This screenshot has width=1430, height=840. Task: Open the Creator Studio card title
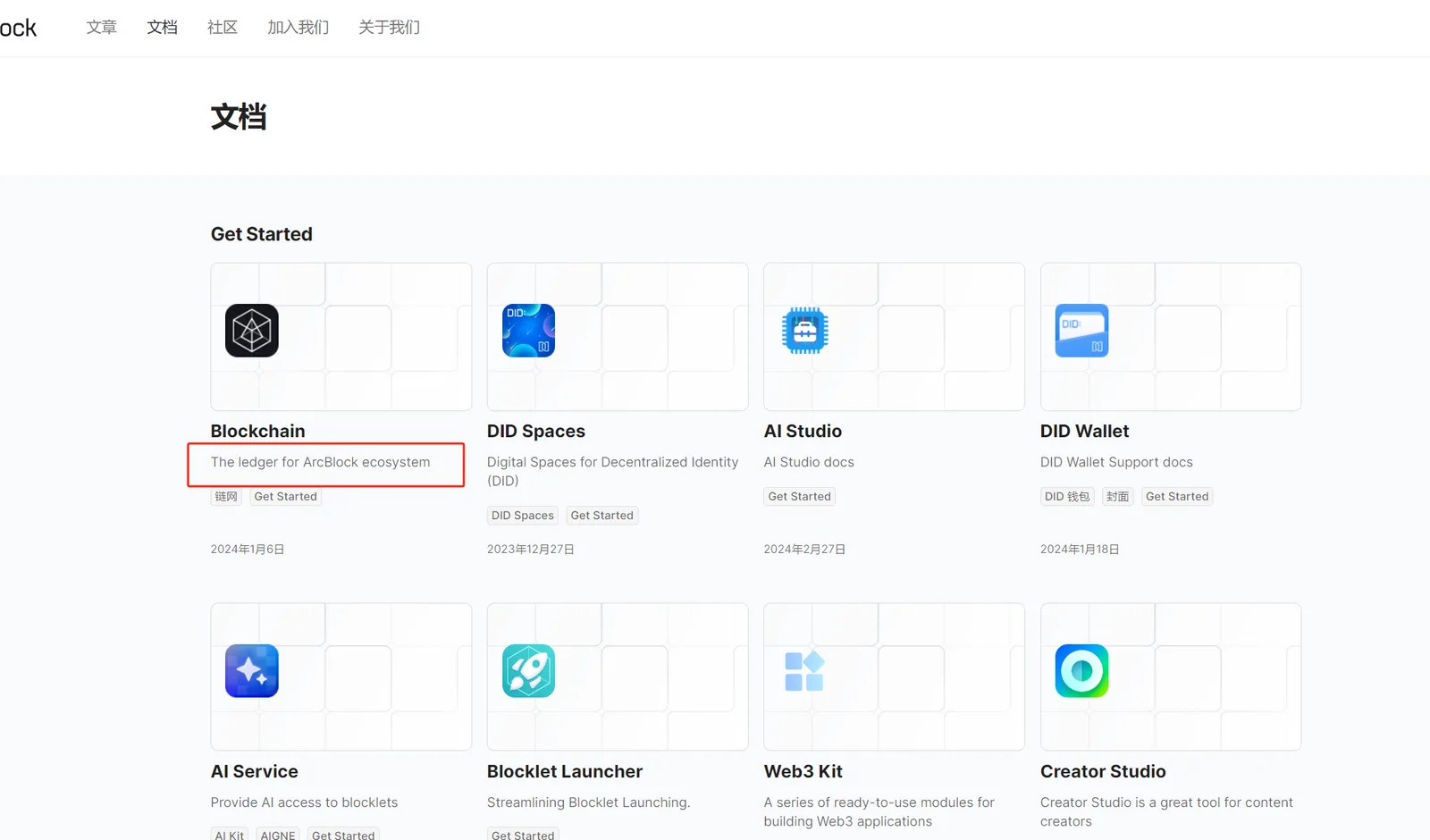(x=1103, y=771)
